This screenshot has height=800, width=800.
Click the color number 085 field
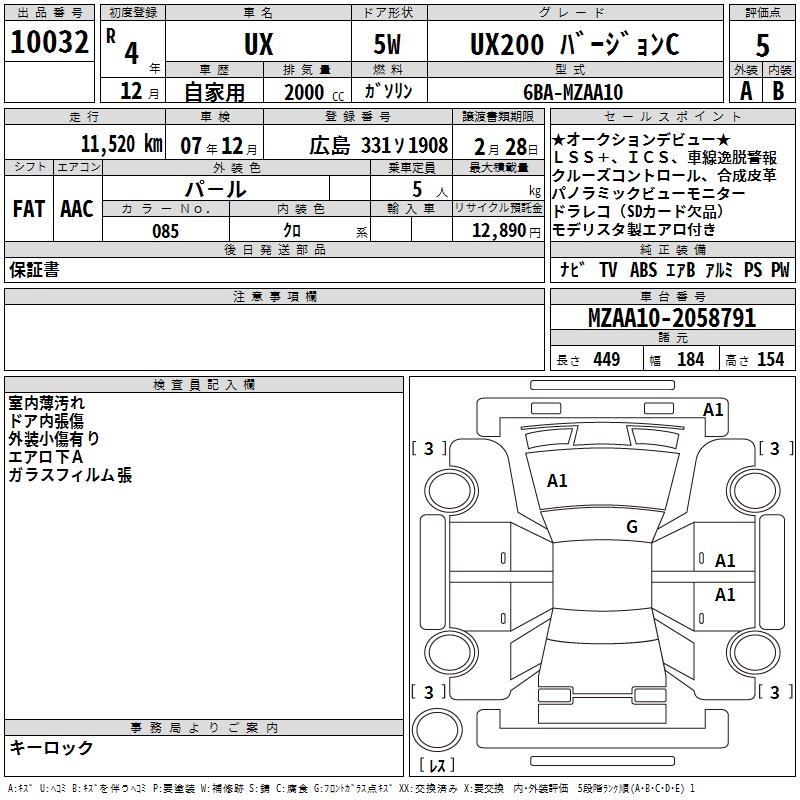point(165,231)
